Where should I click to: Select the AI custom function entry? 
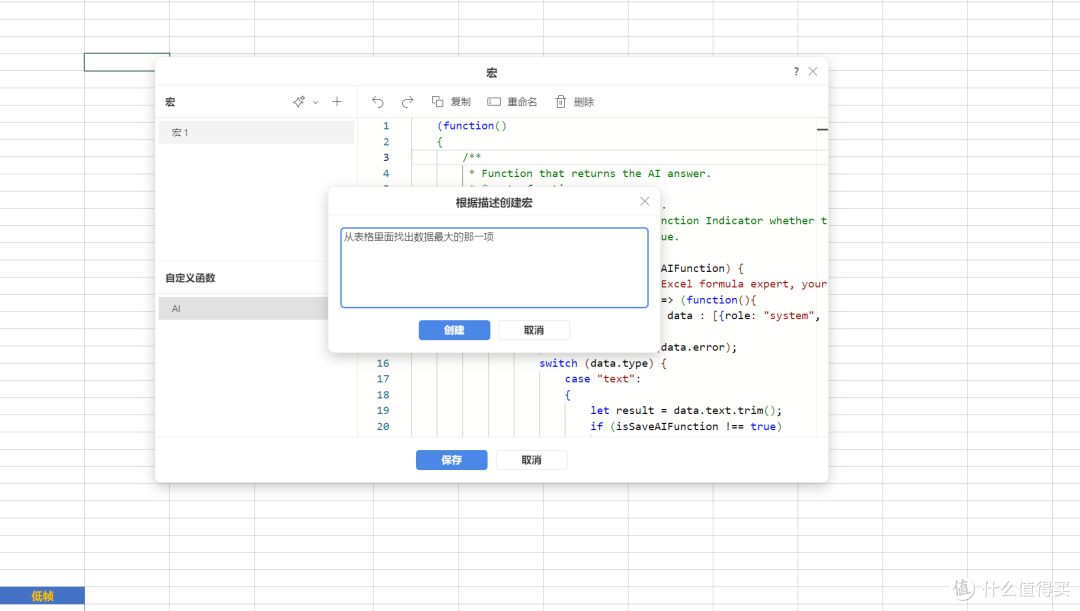(243, 309)
